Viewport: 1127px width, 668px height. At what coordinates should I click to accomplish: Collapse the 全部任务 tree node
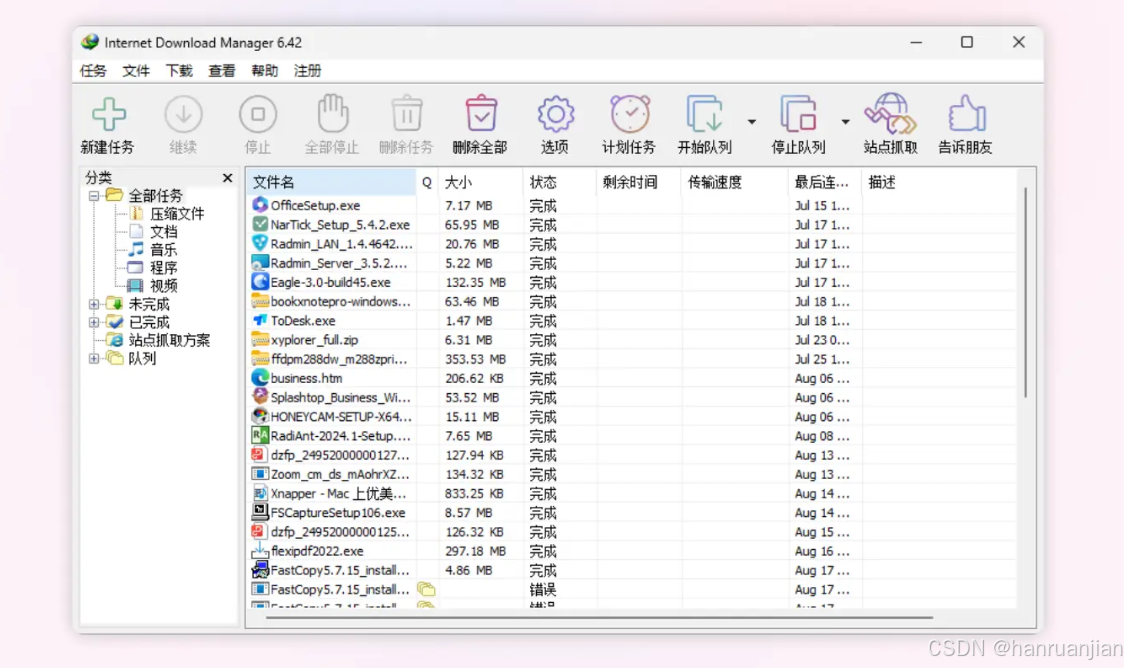click(93, 196)
